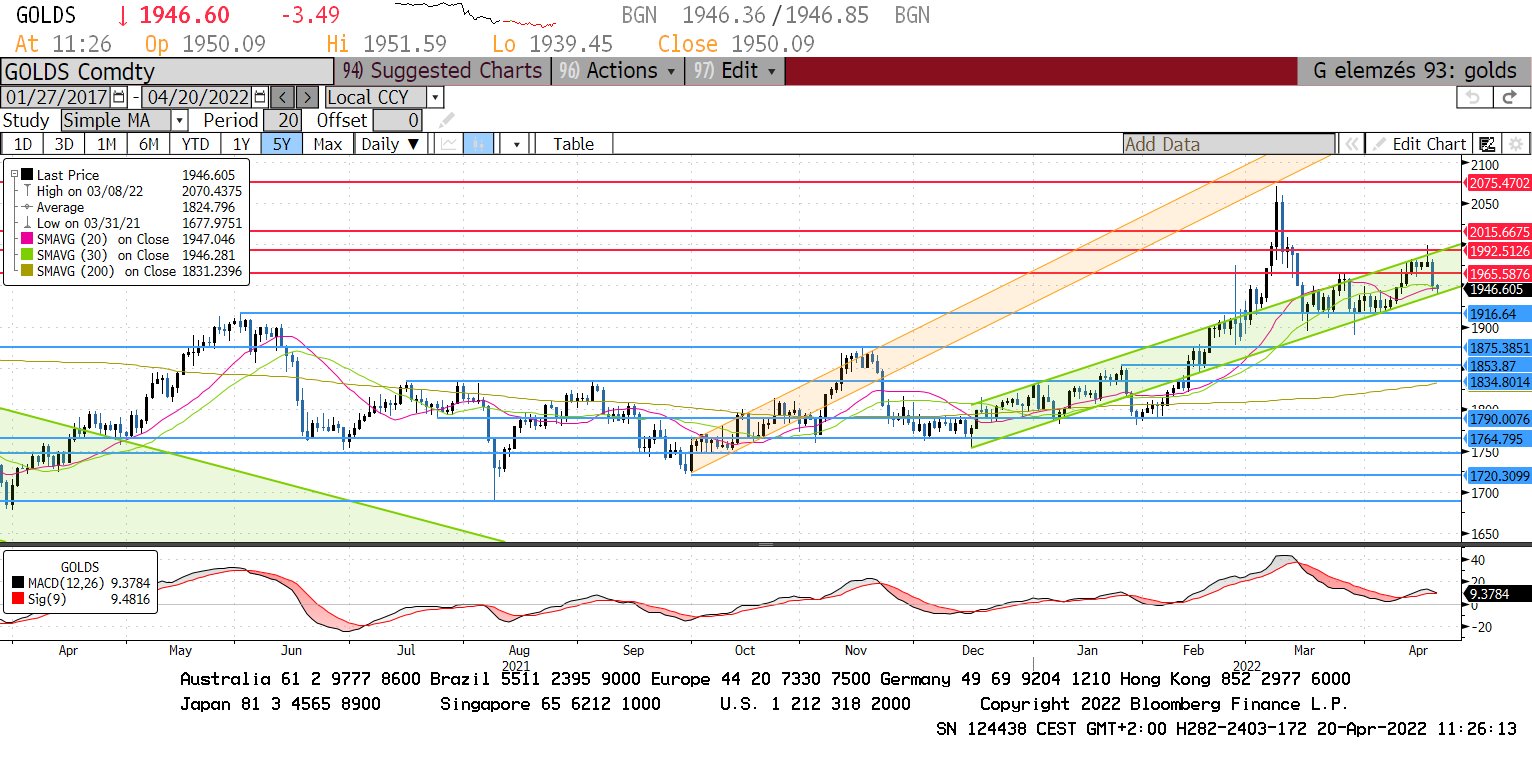
Task: Open the Edit dropdown menu
Action: coord(735,71)
